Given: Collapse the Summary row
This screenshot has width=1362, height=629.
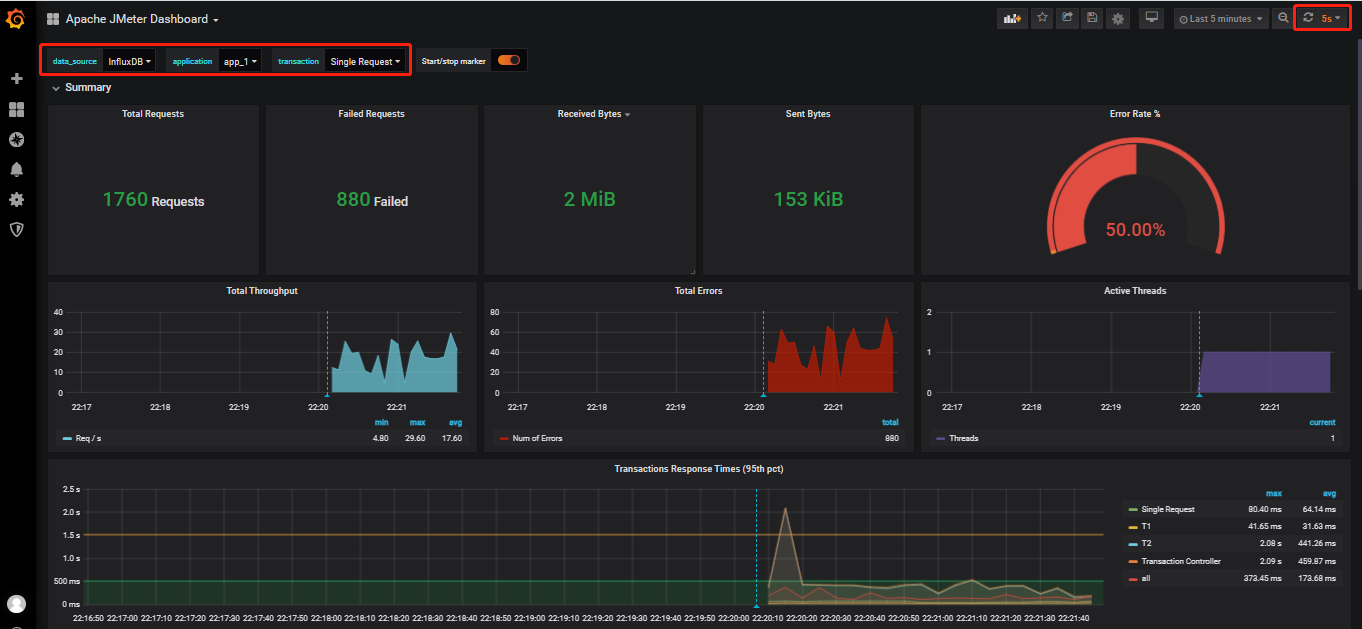Looking at the screenshot, I should (81, 88).
